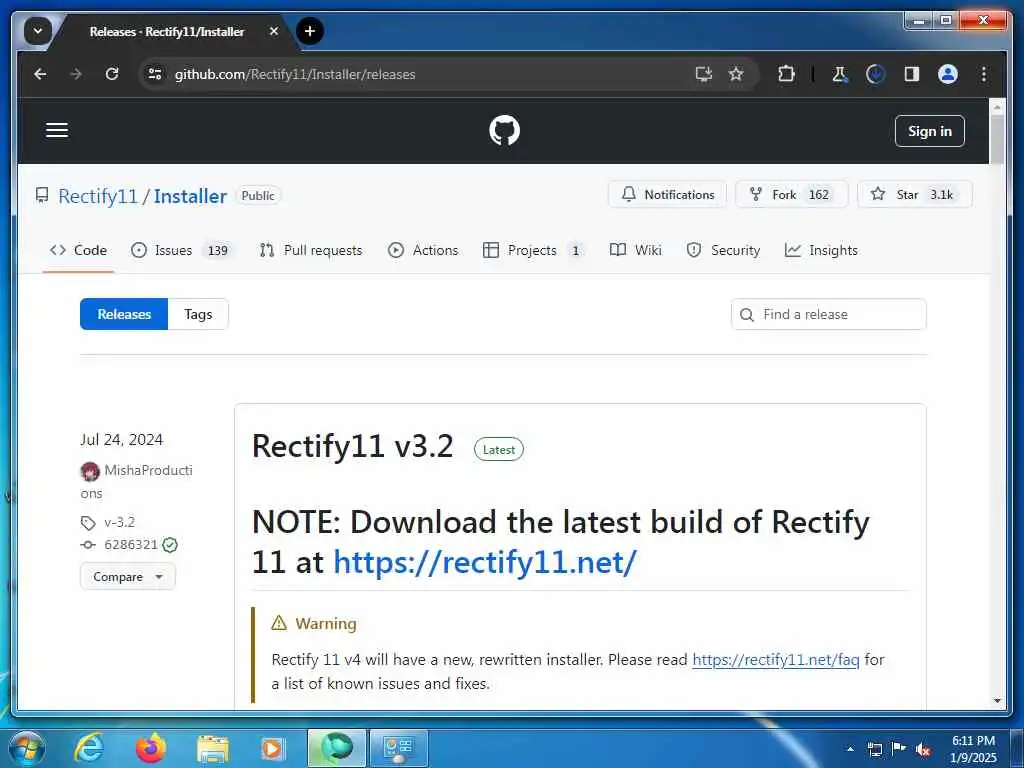Viewport: 1024px width, 768px height.
Task: Open a new browser tab
Action: 310,31
